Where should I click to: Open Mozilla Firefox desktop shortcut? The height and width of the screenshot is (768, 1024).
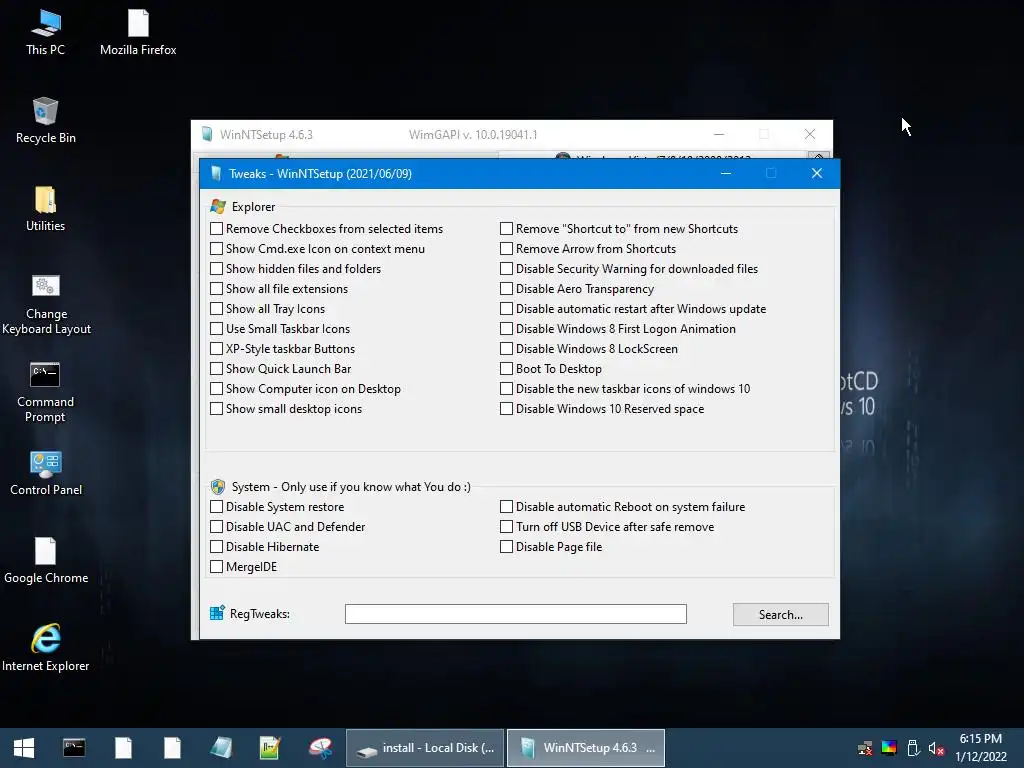(x=138, y=32)
